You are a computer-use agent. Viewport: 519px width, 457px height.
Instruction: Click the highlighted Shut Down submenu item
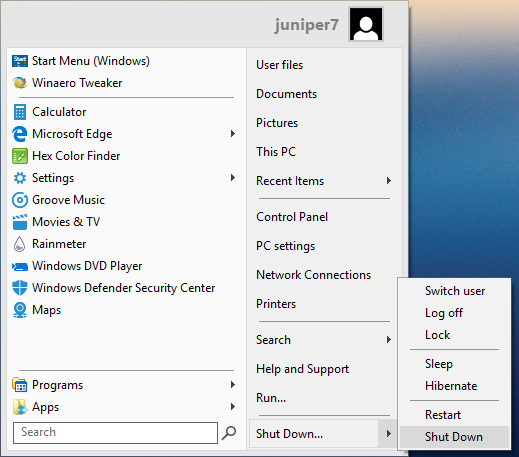[x=455, y=437]
